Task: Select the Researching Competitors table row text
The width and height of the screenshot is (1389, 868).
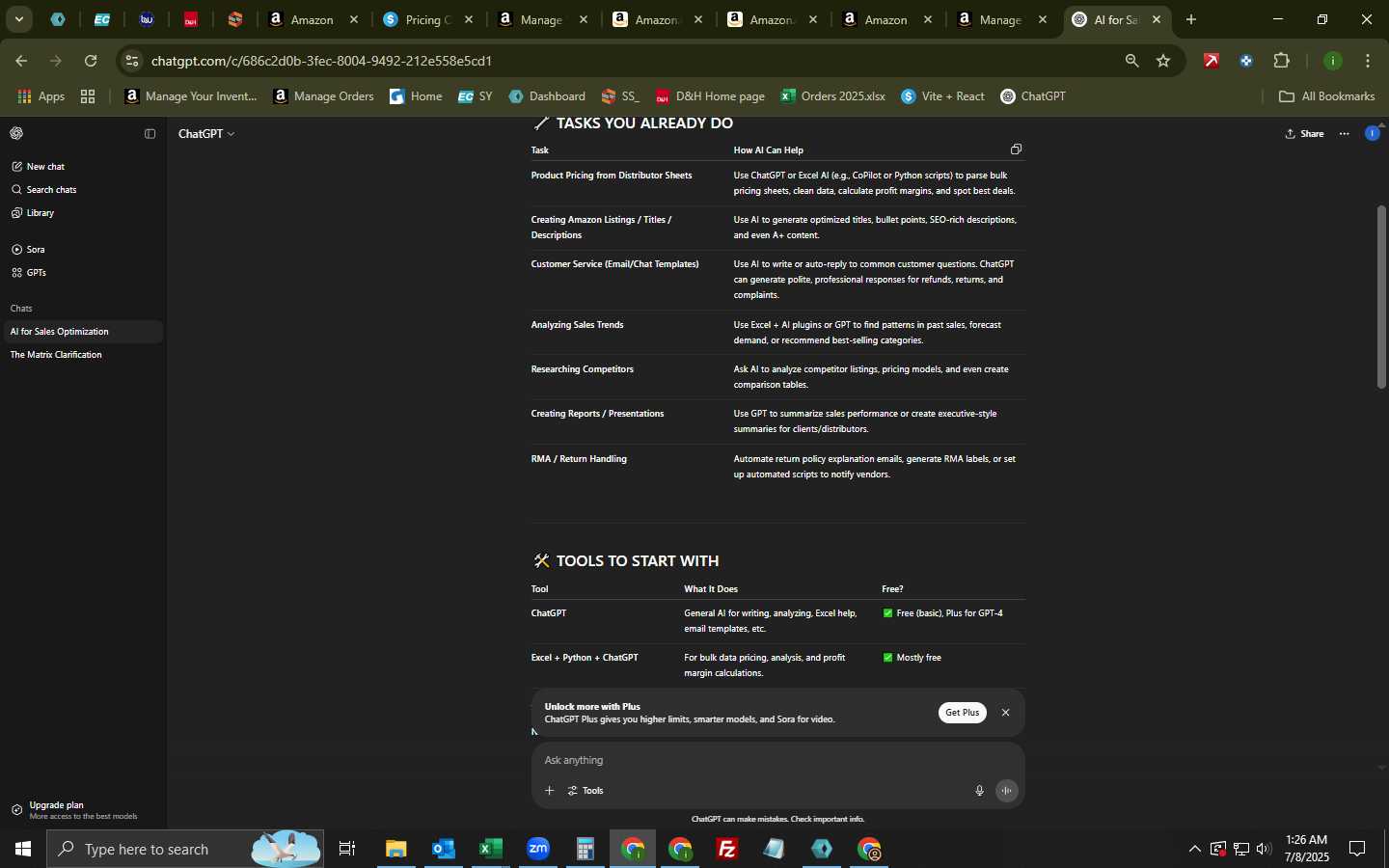Action: (x=583, y=369)
